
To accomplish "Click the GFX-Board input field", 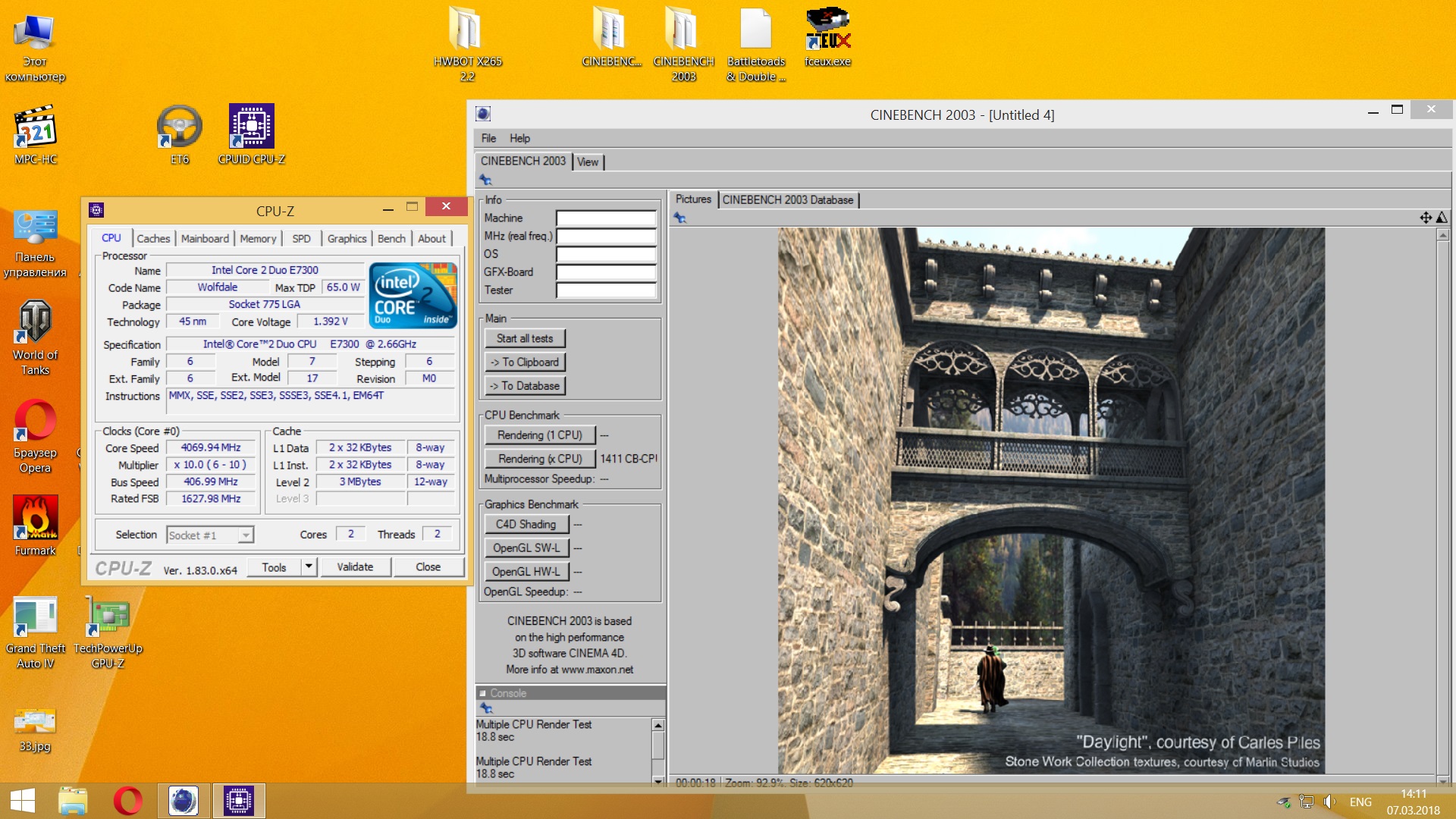I will pyautogui.click(x=606, y=271).
